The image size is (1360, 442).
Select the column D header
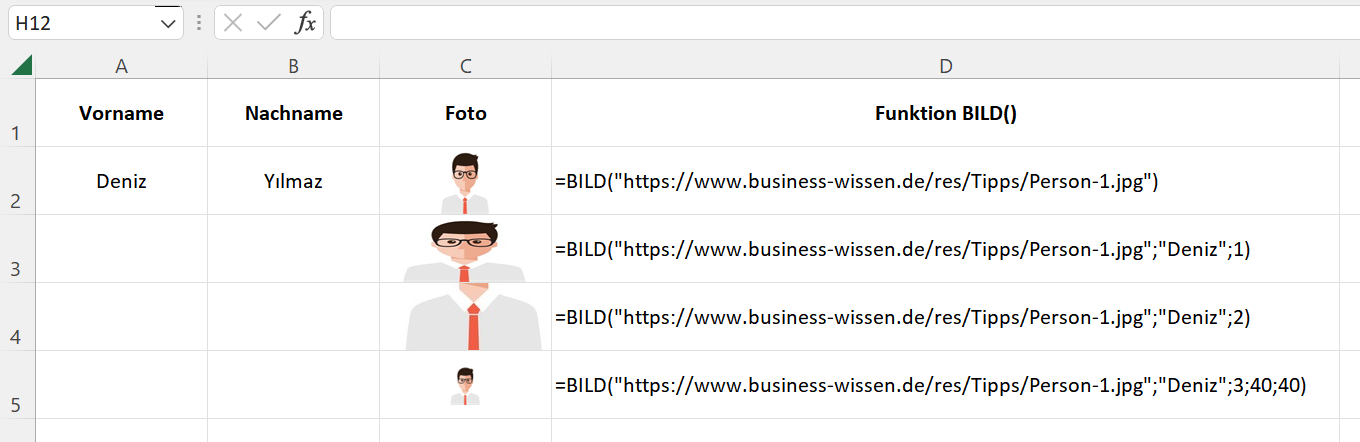pyautogui.click(x=946, y=66)
